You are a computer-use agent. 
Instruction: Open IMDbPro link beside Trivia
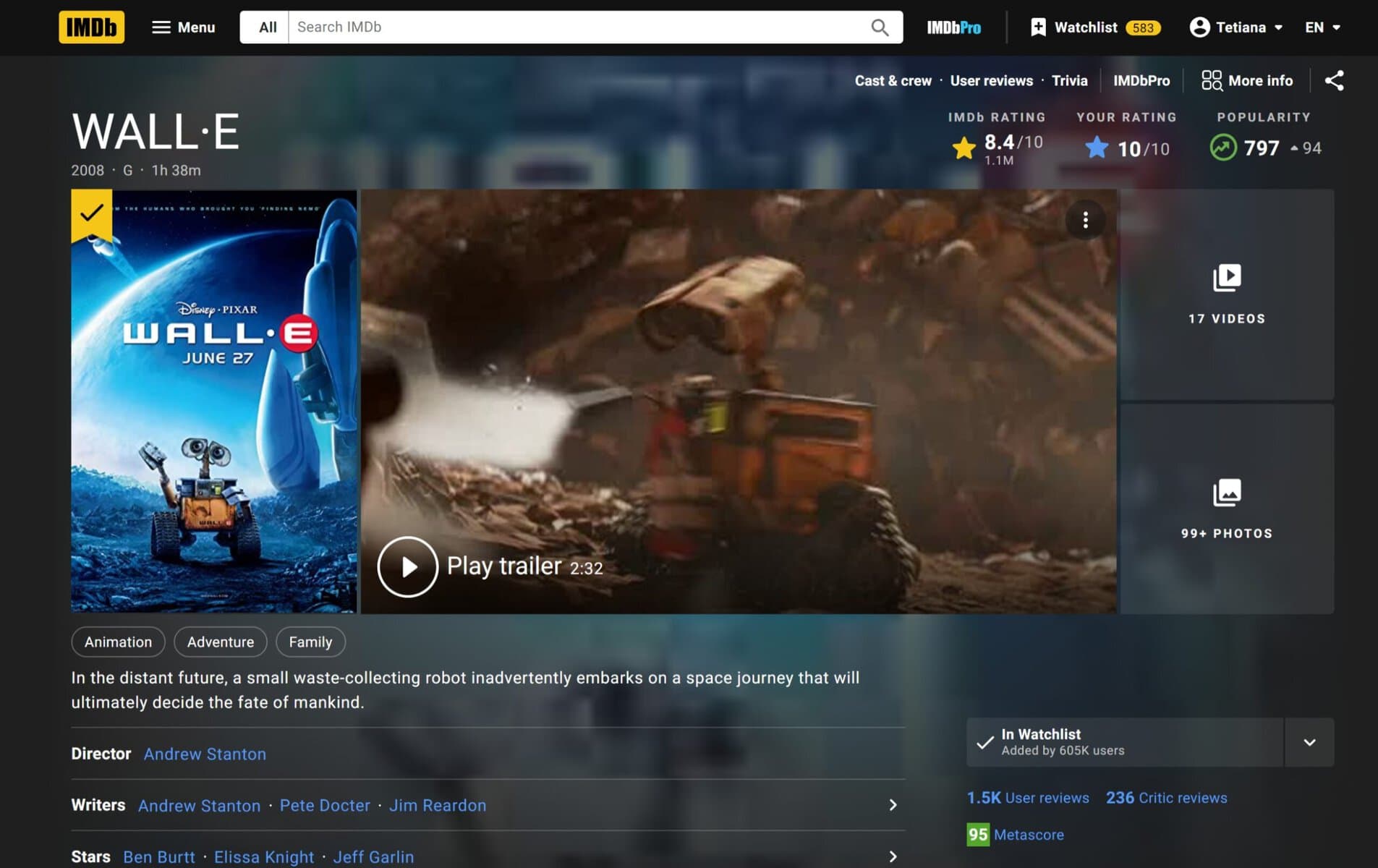pyautogui.click(x=1141, y=80)
